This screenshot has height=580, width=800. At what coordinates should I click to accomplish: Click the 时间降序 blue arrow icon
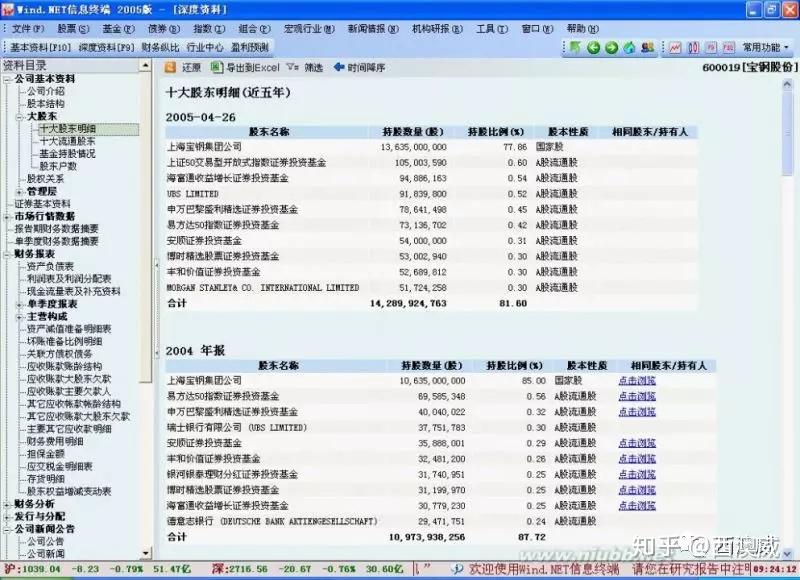(x=339, y=67)
